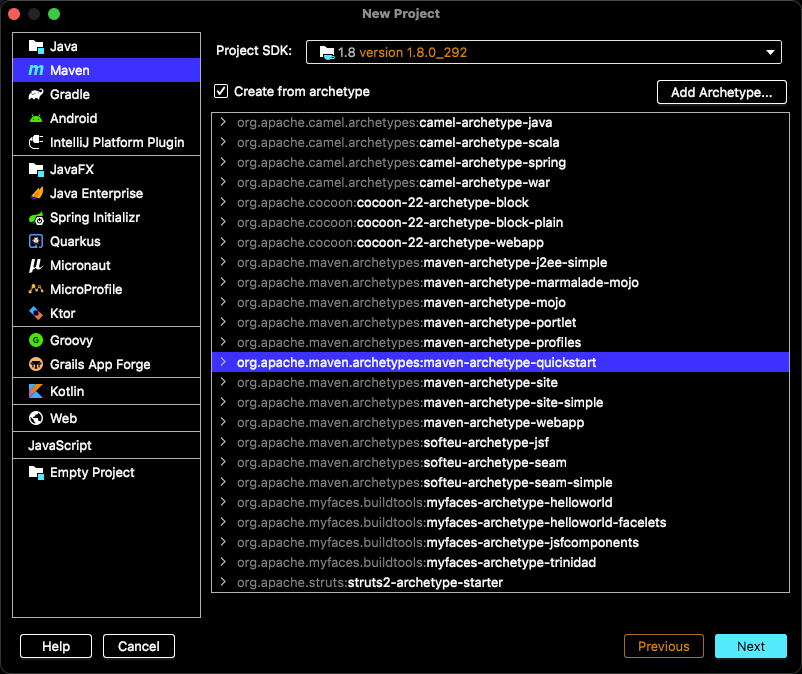Click the Next button

[750, 646]
